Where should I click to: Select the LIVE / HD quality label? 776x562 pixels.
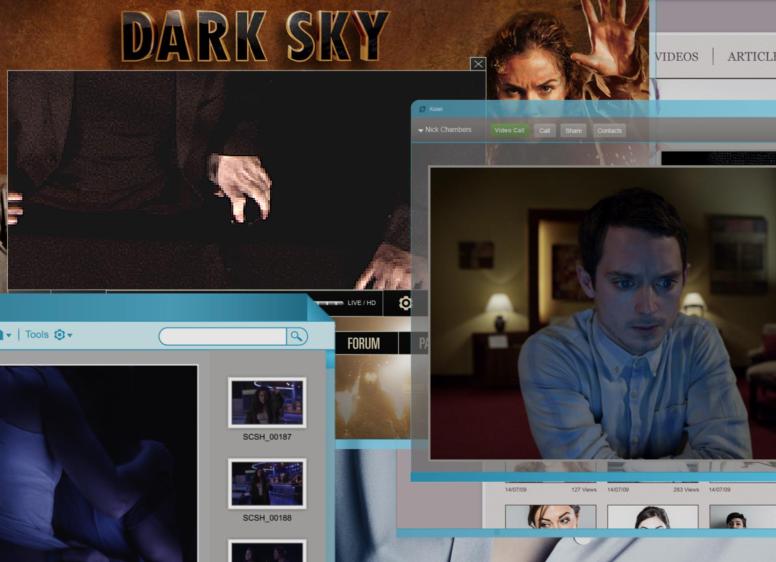pyautogui.click(x=361, y=303)
